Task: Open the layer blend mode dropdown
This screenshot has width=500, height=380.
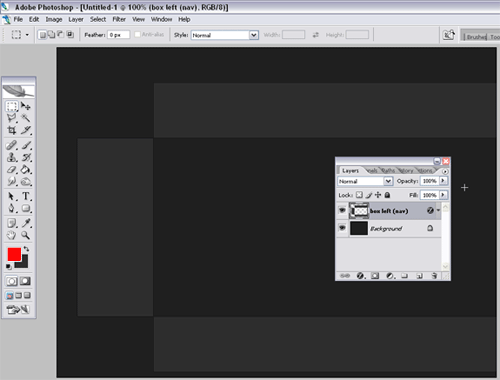Action: [387, 181]
